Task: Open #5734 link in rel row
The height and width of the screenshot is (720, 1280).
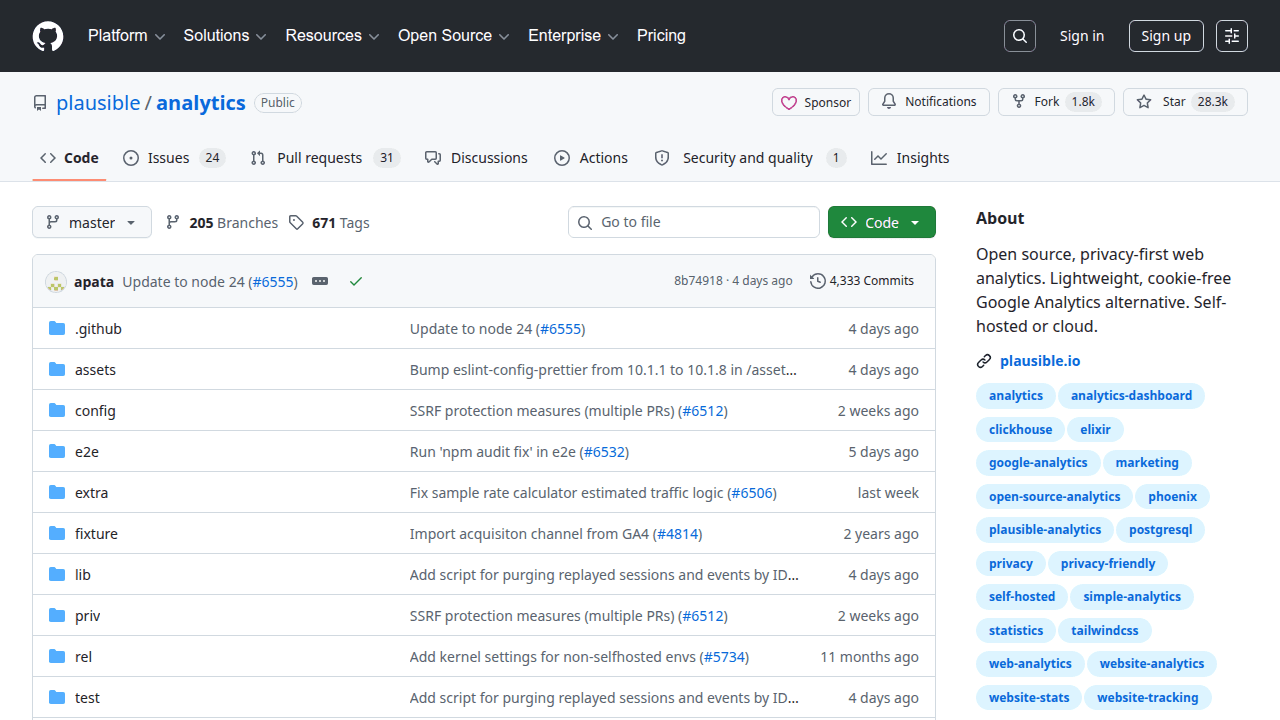Action: tap(724, 657)
